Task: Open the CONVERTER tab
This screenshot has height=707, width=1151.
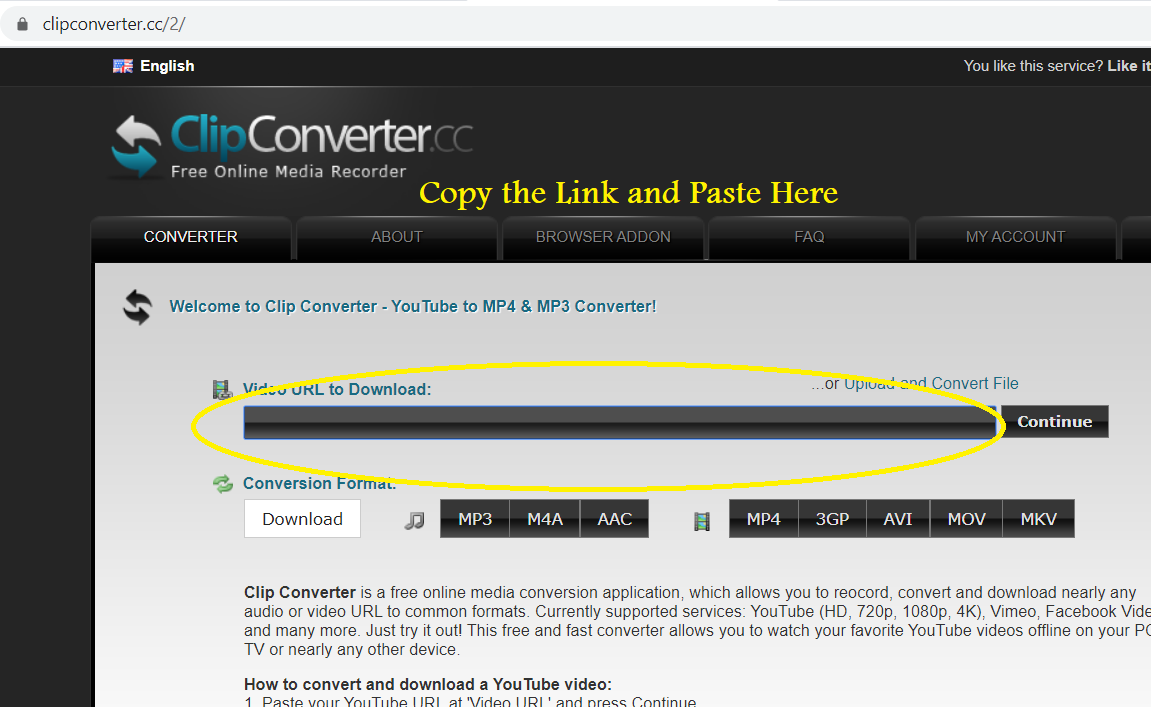Action: pos(191,237)
